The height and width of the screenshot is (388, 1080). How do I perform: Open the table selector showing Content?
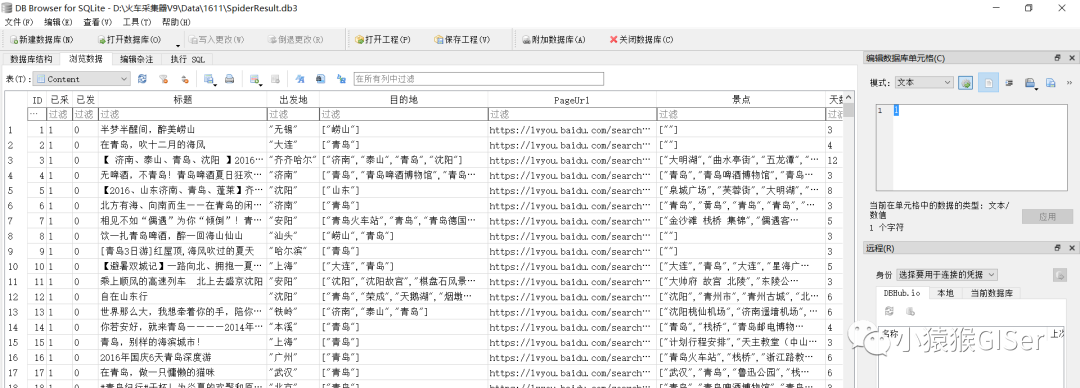tap(82, 79)
